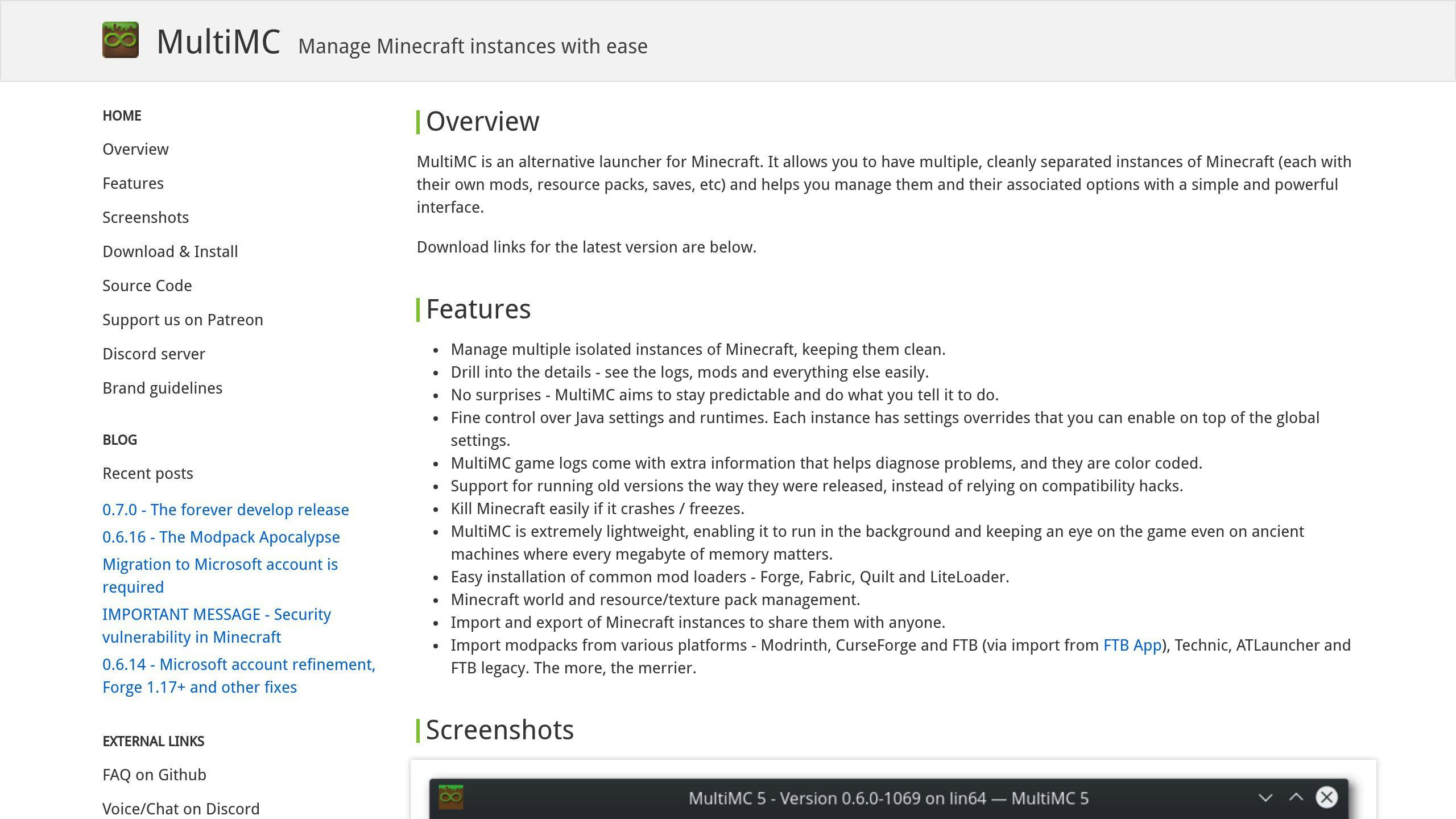The height and width of the screenshot is (819, 1456).
Task: Select Source Code in the sidebar
Action: [147, 286]
